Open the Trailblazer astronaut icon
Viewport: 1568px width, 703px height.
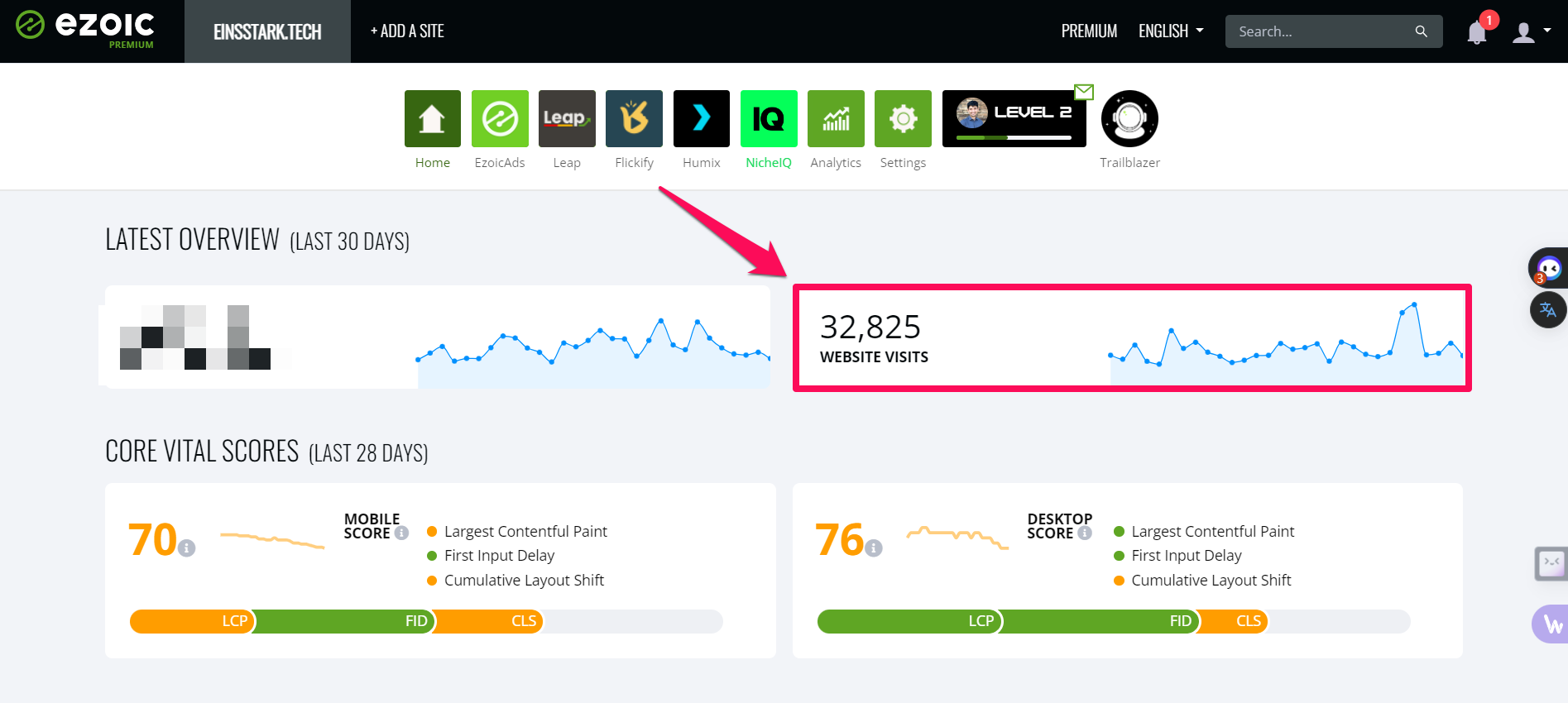click(x=1129, y=118)
